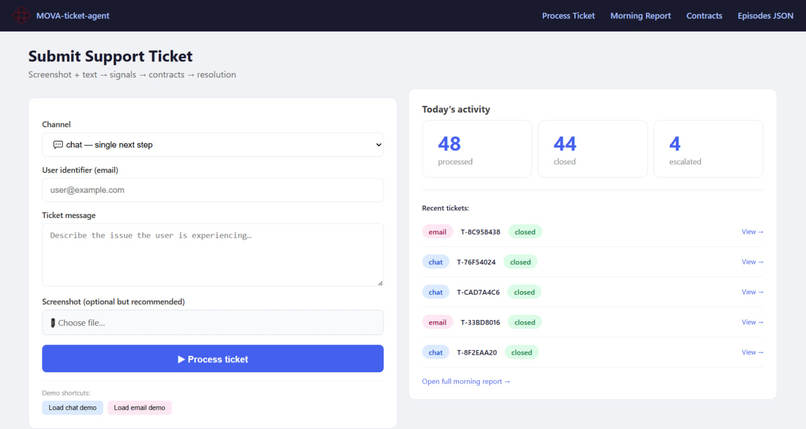Viewport: 806px width, 429px height.
Task: Click the 44 closed stat card
Action: coord(593,149)
